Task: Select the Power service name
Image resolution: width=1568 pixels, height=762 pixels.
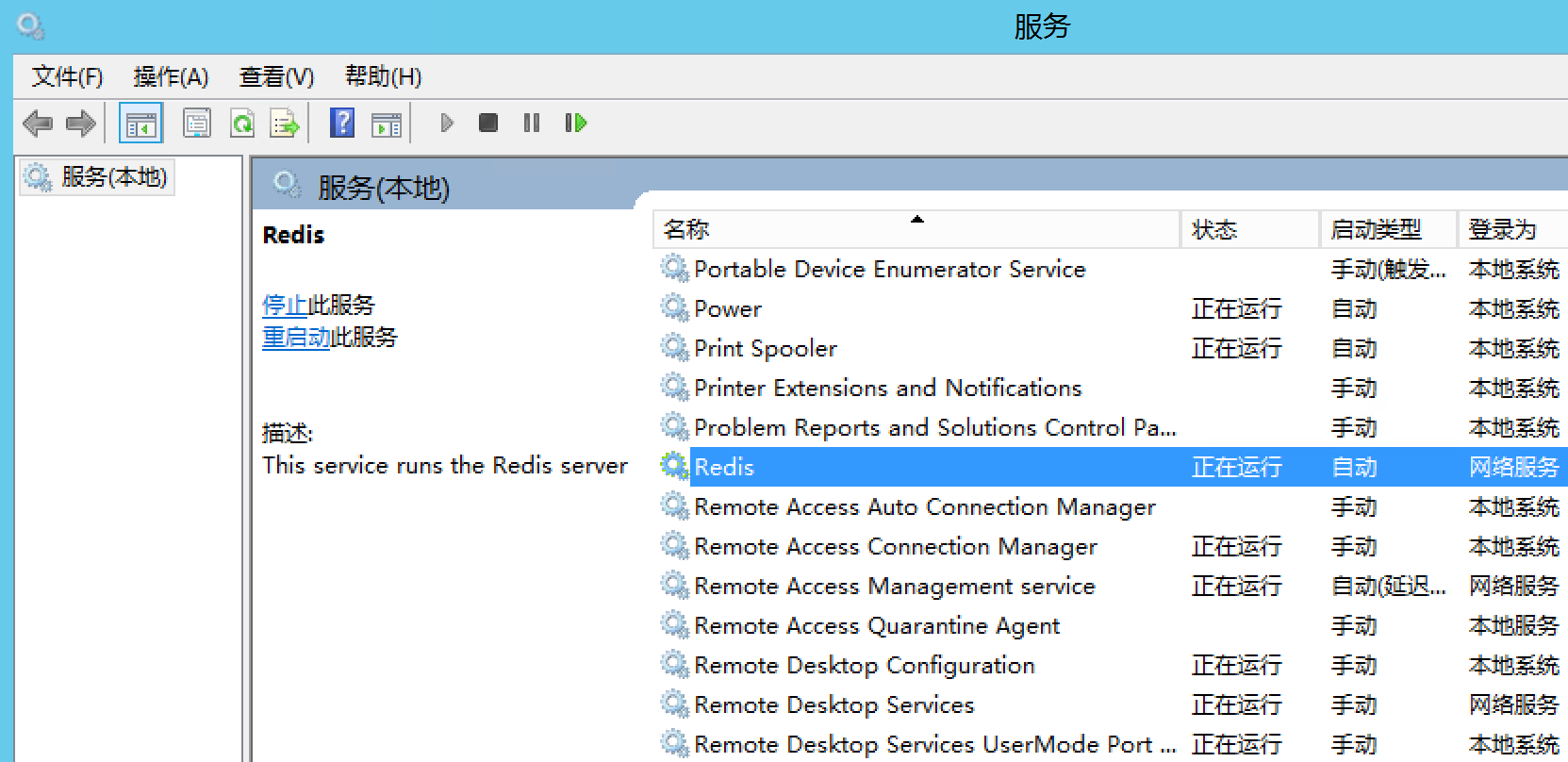Action: pos(728,308)
